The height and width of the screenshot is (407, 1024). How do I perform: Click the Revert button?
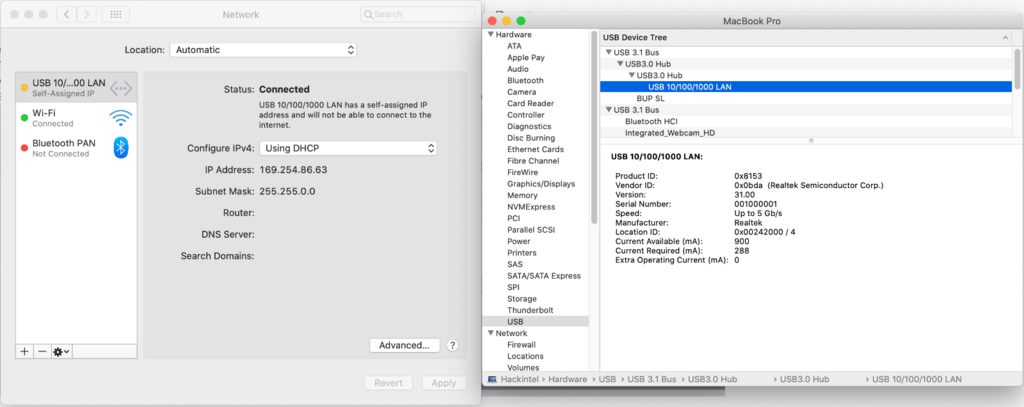pyautogui.click(x=388, y=383)
